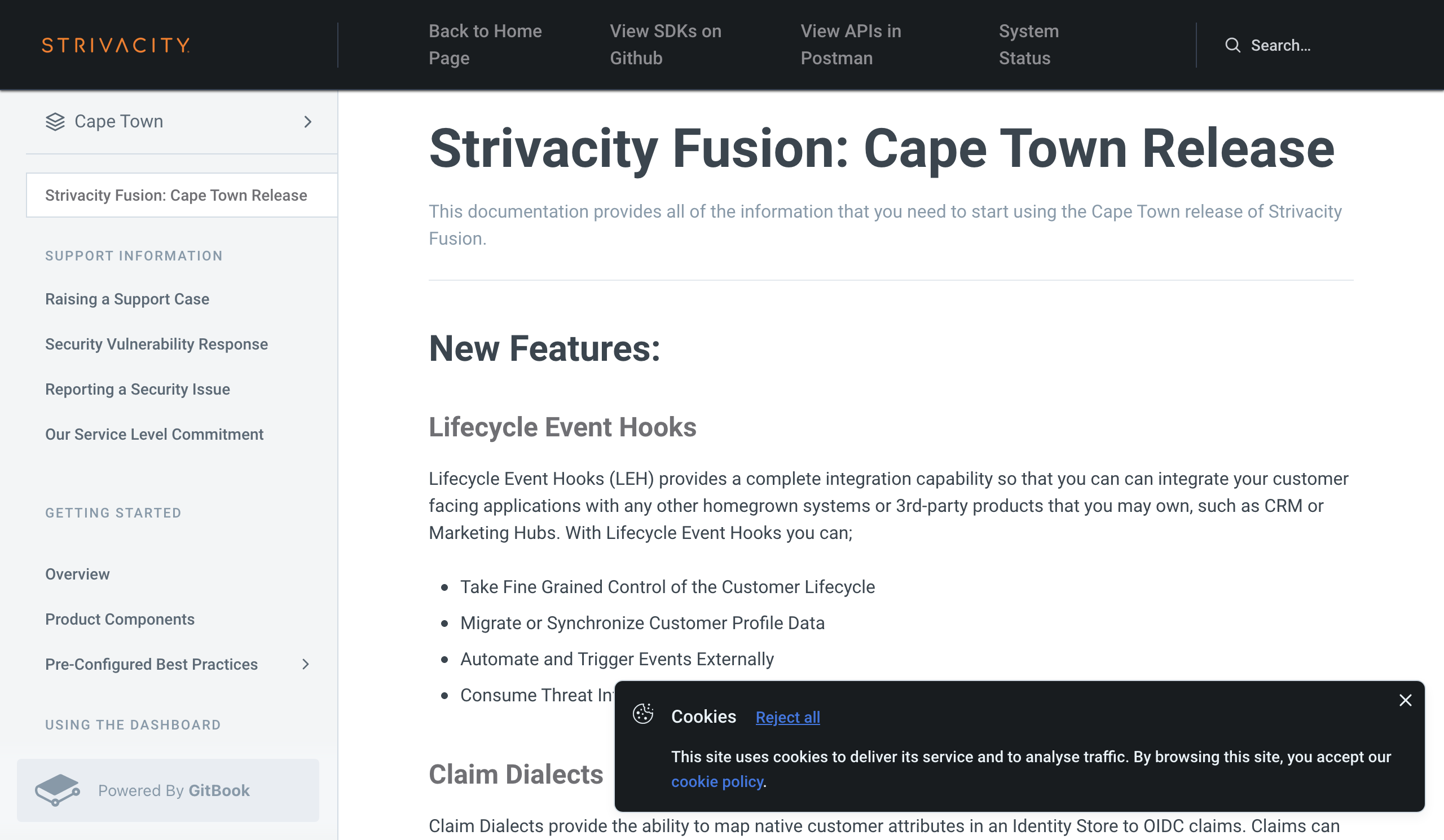1444x840 pixels.
Task: Open Raising a Support Case
Action: (x=127, y=299)
